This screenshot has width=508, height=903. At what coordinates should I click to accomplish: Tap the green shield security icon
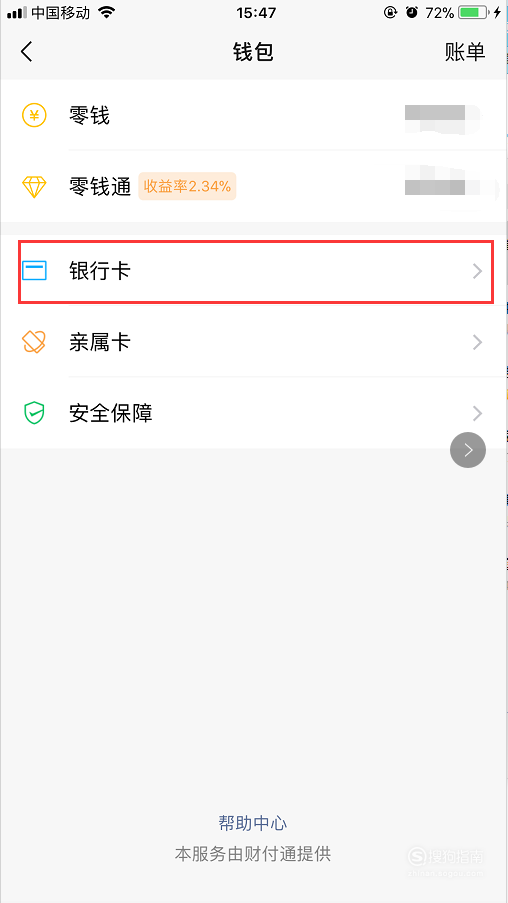(x=34, y=413)
